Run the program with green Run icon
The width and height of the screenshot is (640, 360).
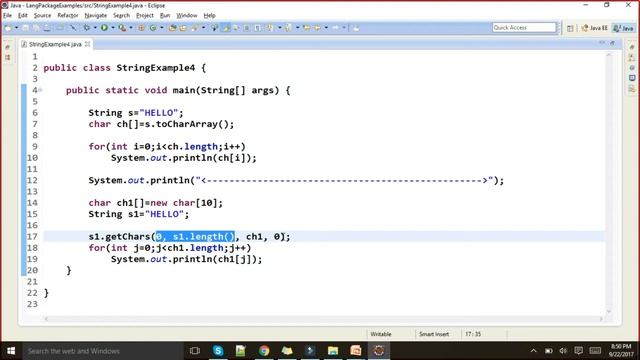tap(104, 28)
